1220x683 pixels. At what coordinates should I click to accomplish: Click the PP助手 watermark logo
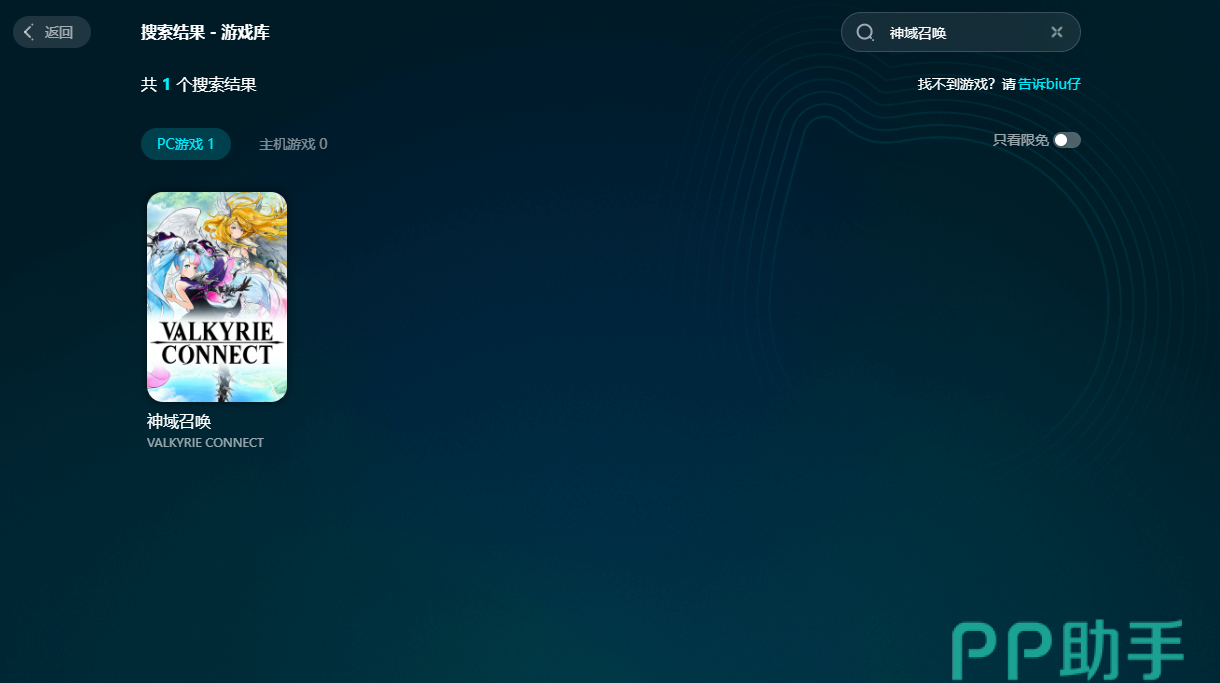[x=1068, y=650]
